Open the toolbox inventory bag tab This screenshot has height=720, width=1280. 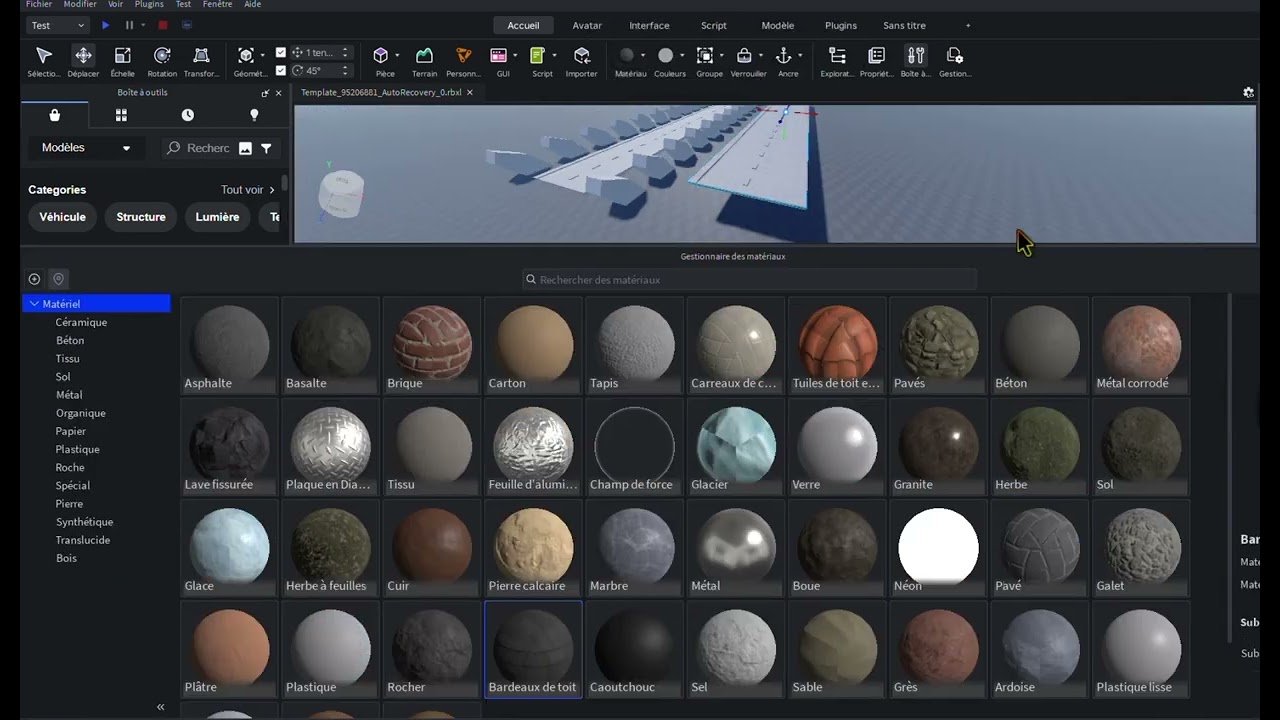point(55,115)
